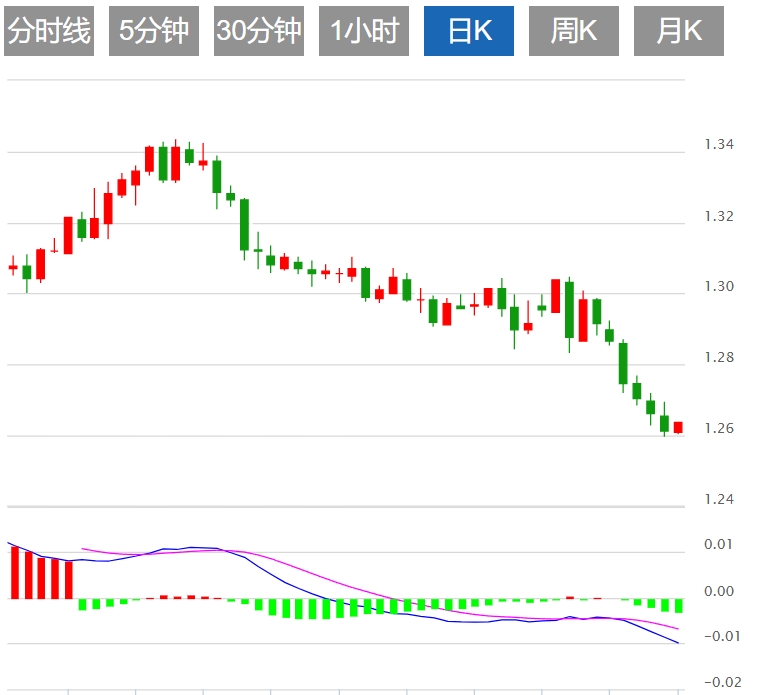767x695 pixels.
Task: Click the 1.32 price axis label
Action: (719, 216)
